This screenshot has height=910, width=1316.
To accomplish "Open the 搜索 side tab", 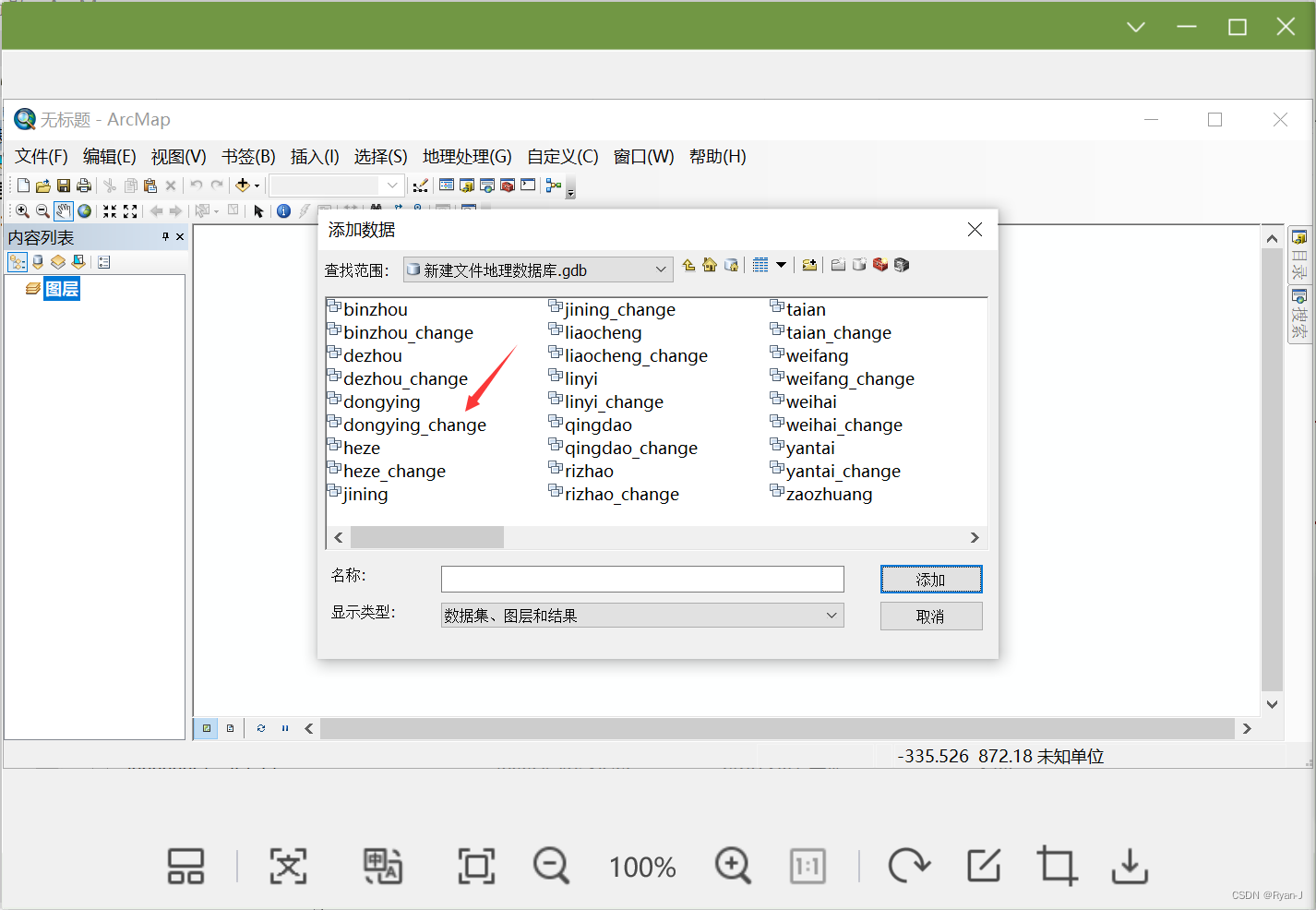I will tap(1299, 314).
